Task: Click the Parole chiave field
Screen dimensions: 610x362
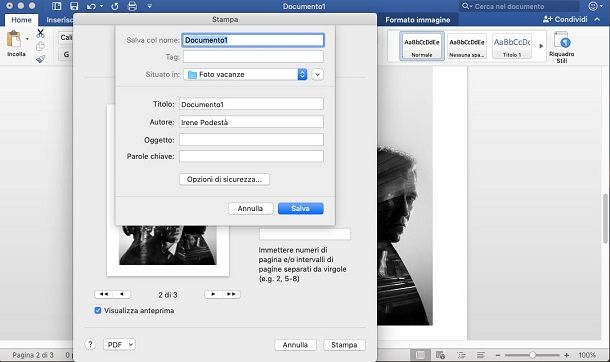Action: (251, 156)
